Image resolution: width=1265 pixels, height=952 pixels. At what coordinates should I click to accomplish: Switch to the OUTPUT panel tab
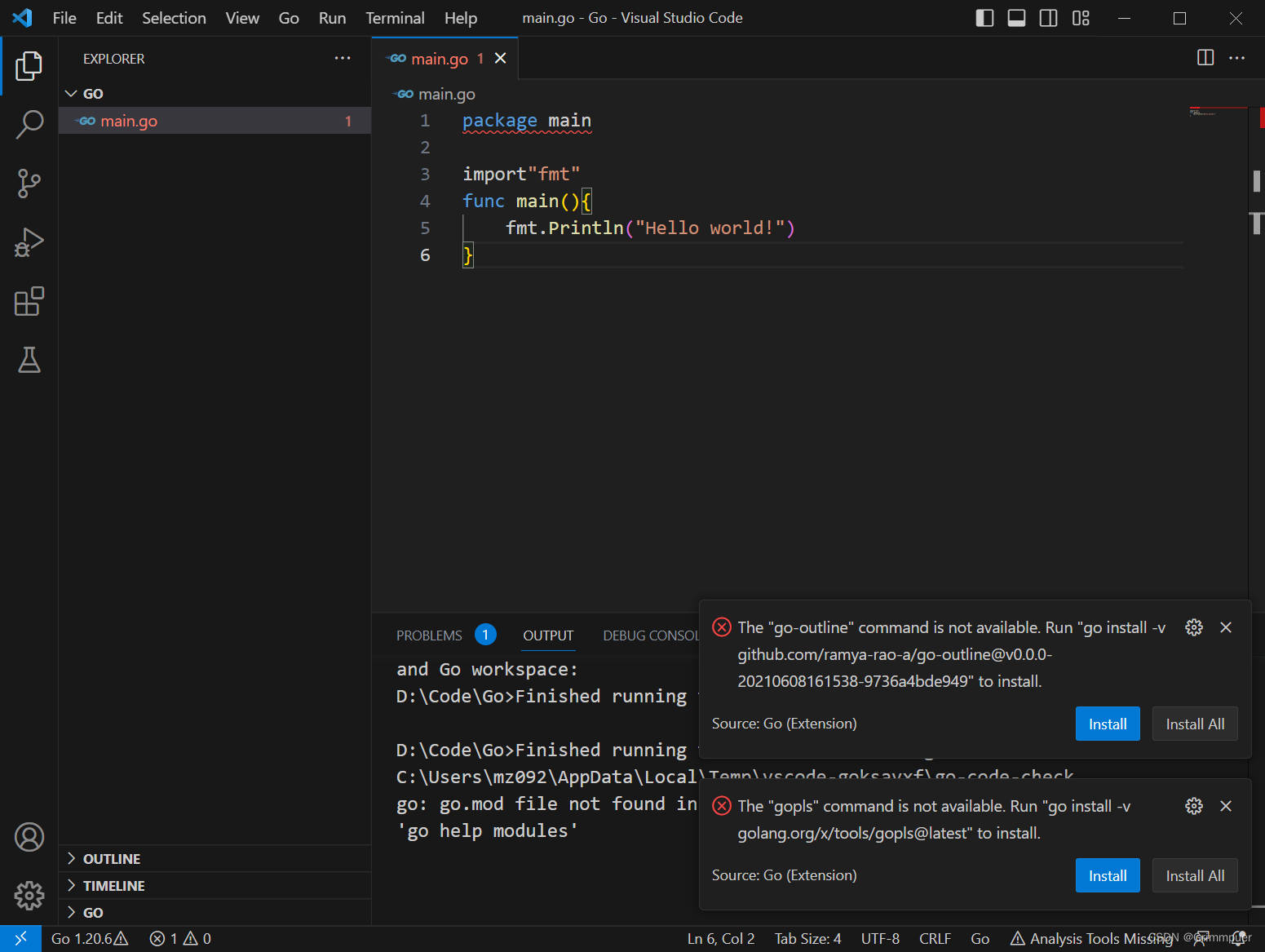548,635
